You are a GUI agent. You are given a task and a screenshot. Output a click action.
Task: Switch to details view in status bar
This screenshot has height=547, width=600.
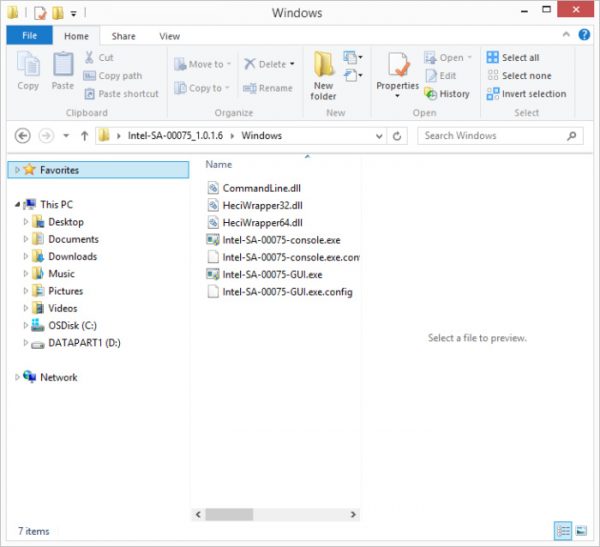pyautogui.click(x=563, y=531)
